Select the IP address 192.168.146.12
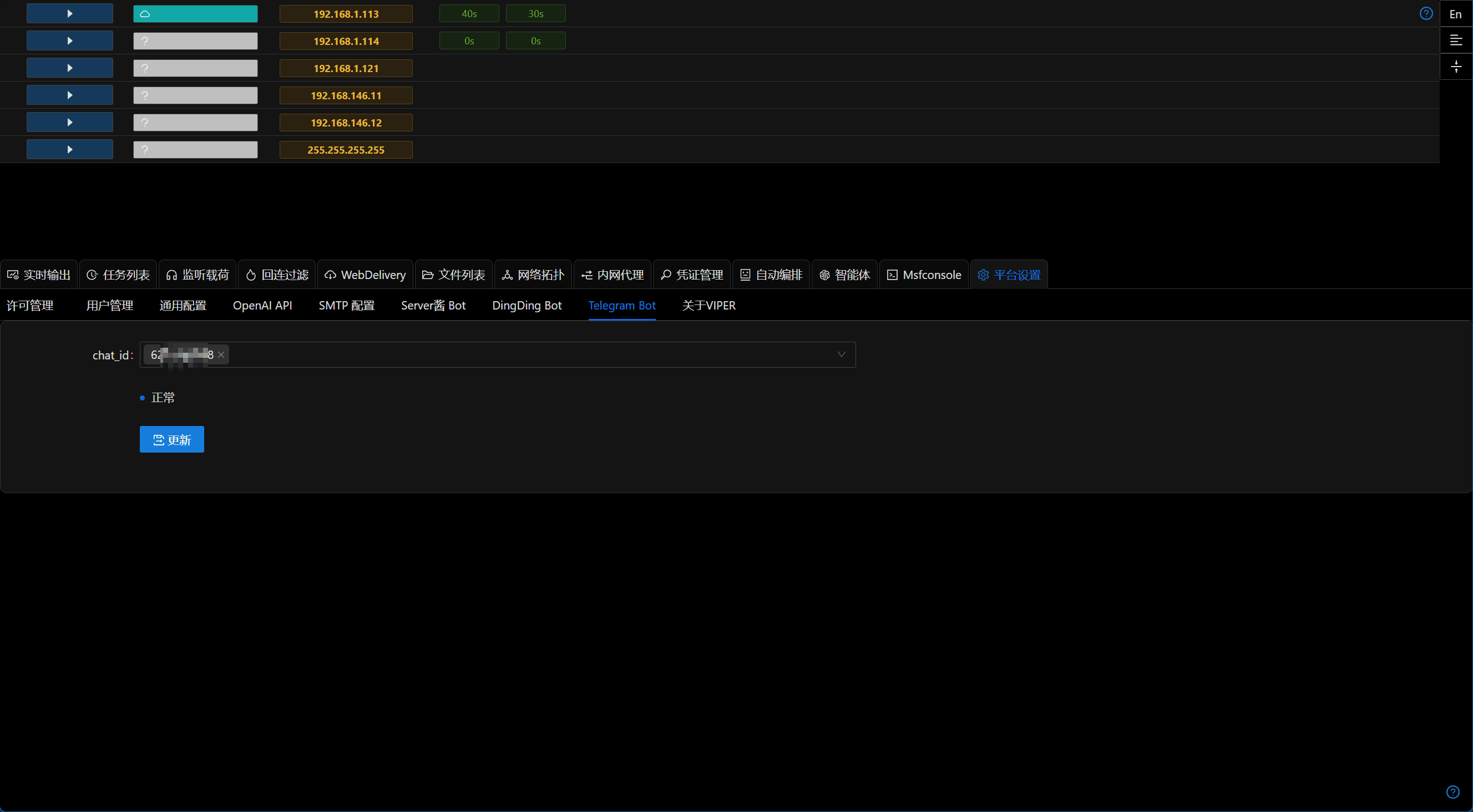This screenshot has width=1473, height=812. pos(346,123)
